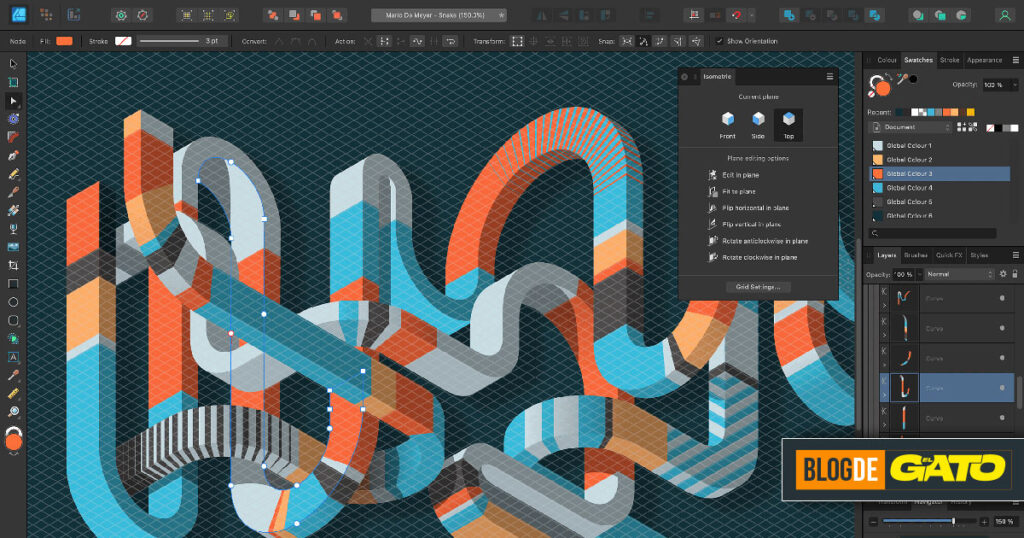
Task: Open the Brushes tab
Action: [916, 255]
